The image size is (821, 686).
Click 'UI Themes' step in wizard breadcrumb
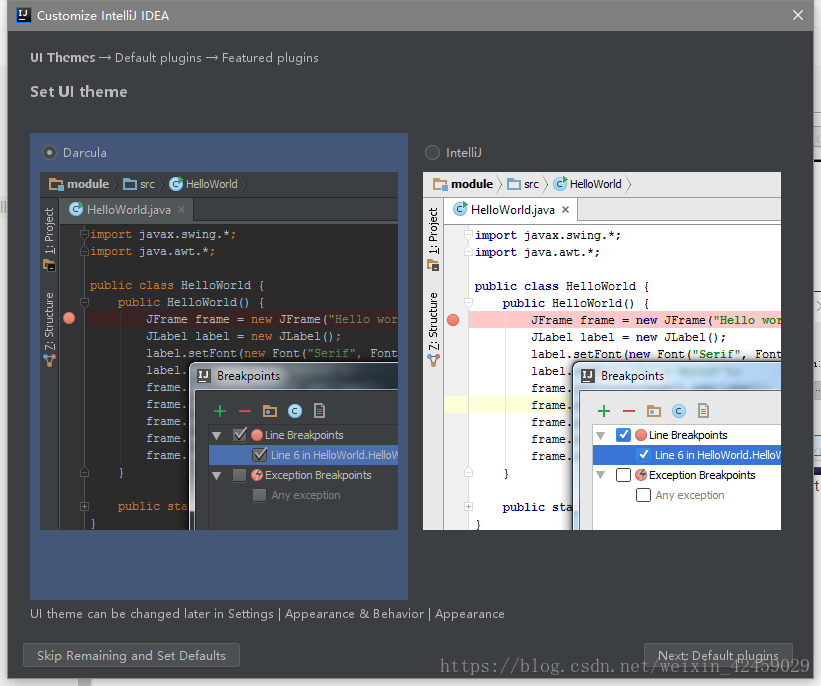63,58
